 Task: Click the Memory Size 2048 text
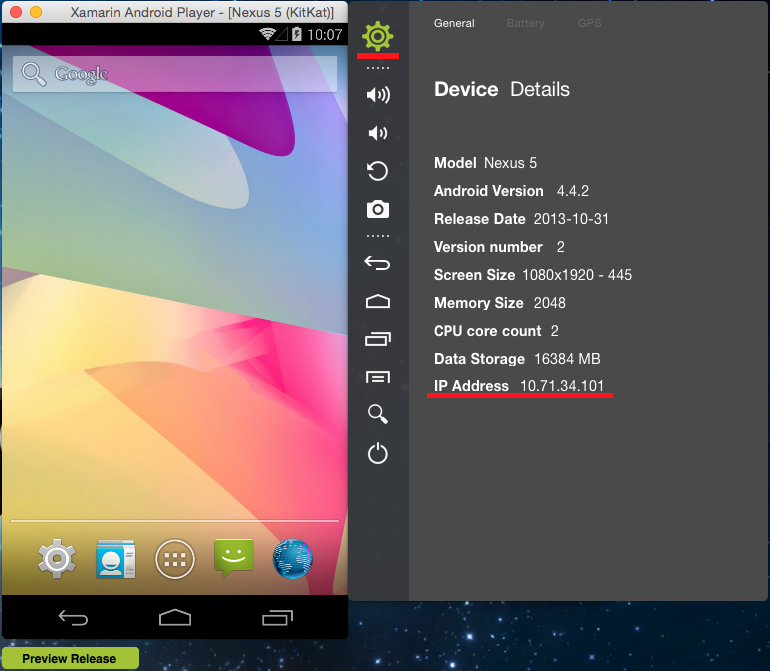pyautogui.click(x=500, y=303)
